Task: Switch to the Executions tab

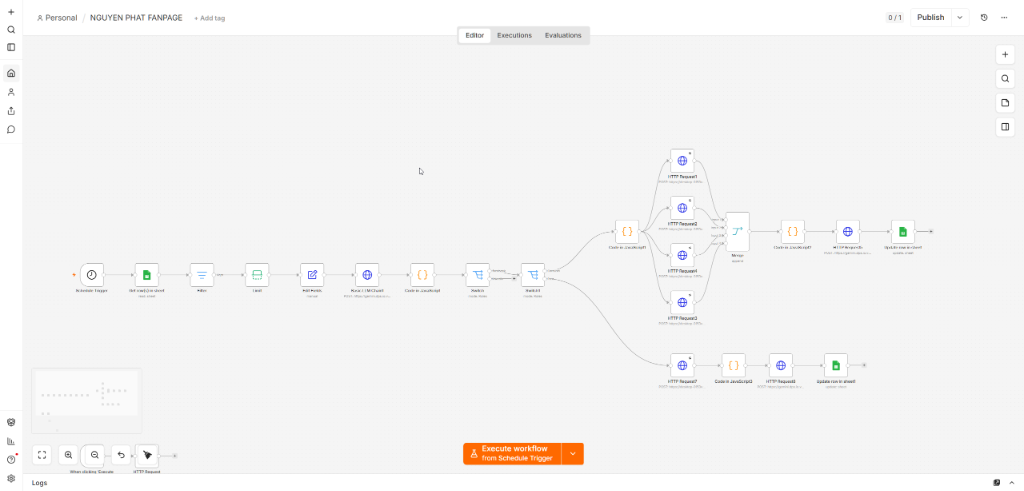Action: 515,35
